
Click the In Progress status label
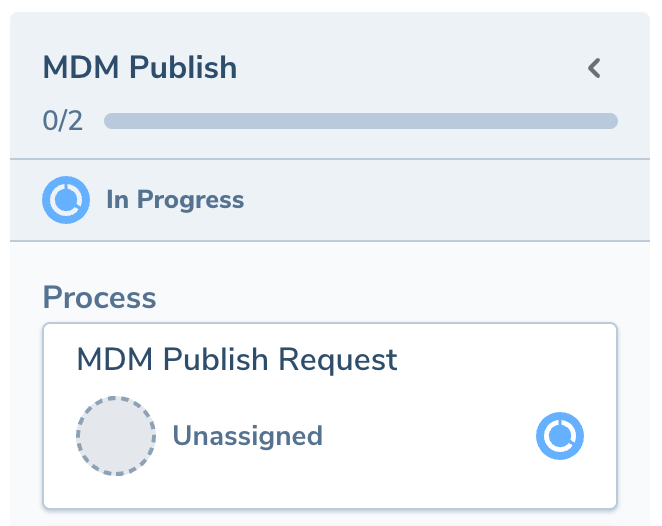[x=175, y=200]
